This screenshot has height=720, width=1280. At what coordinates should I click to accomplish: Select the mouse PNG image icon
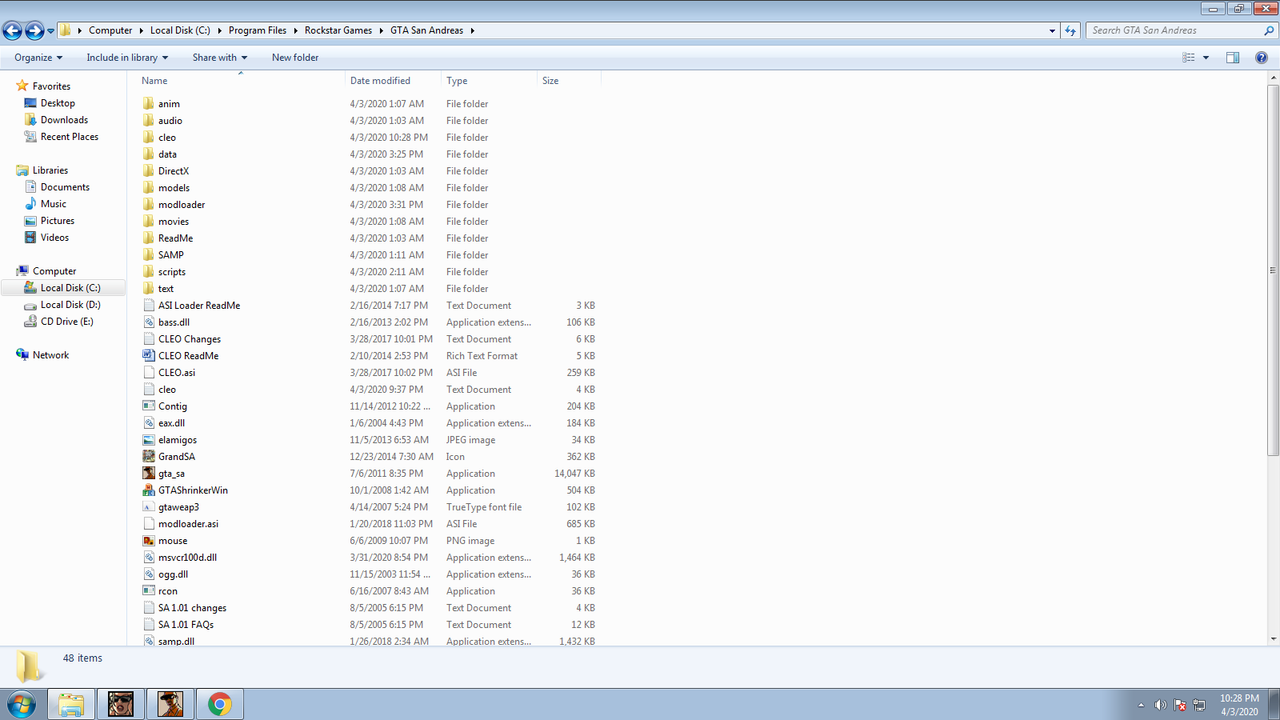[149, 541]
